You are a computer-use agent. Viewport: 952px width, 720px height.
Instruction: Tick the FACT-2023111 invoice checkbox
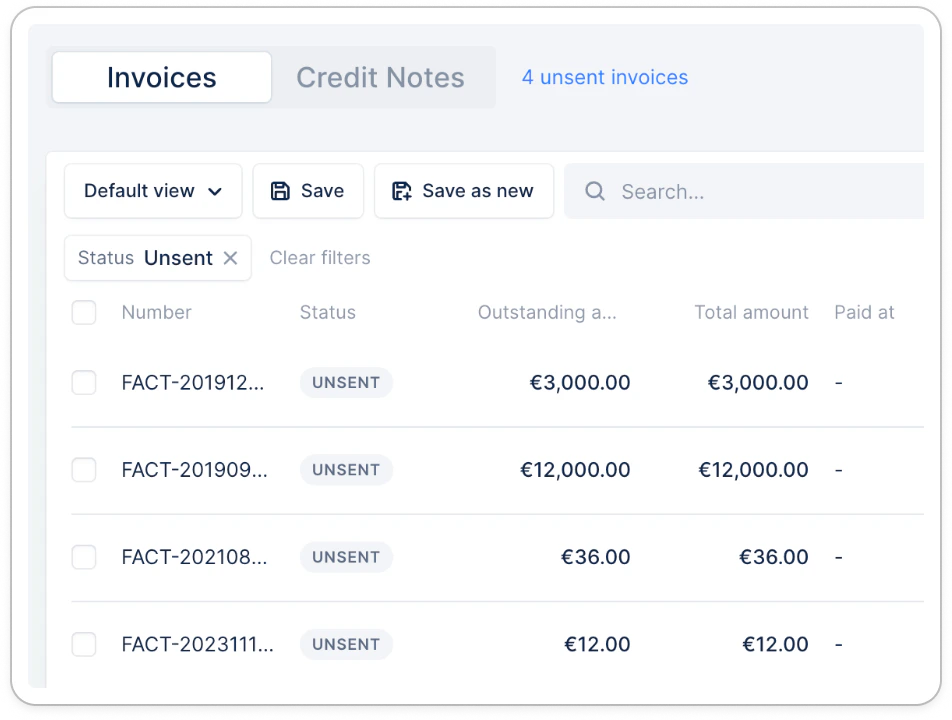pyautogui.click(x=84, y=644)
